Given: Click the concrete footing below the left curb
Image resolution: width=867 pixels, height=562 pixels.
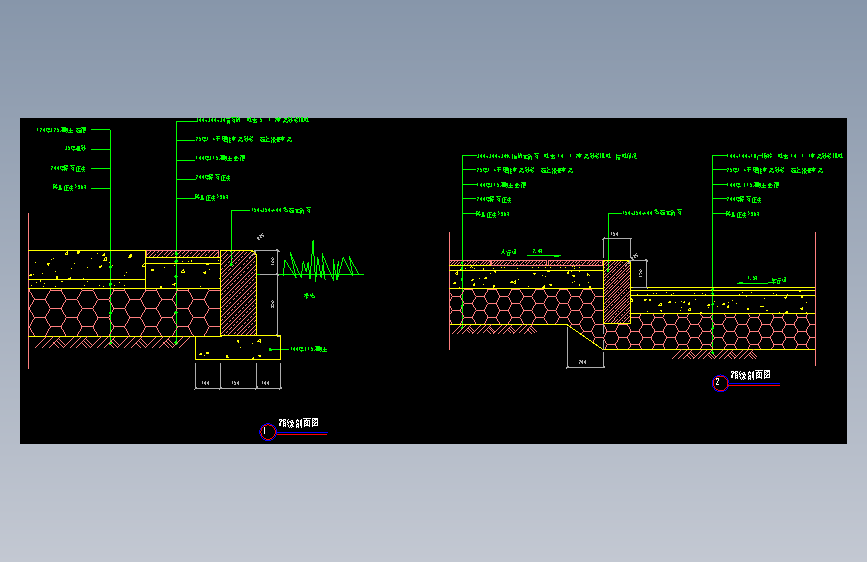Looking at the screenshot, I should (238, 347).
